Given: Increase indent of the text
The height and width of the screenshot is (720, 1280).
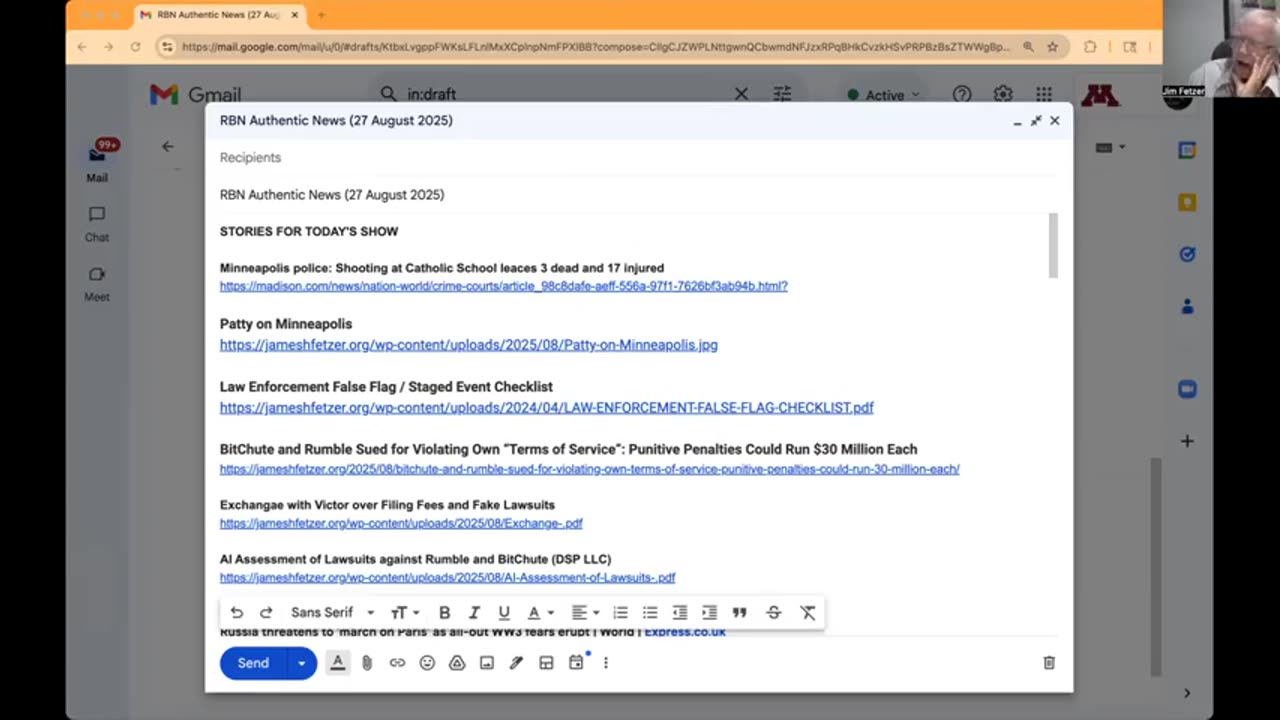Looking at the screenshot, I should pos(710,613).
